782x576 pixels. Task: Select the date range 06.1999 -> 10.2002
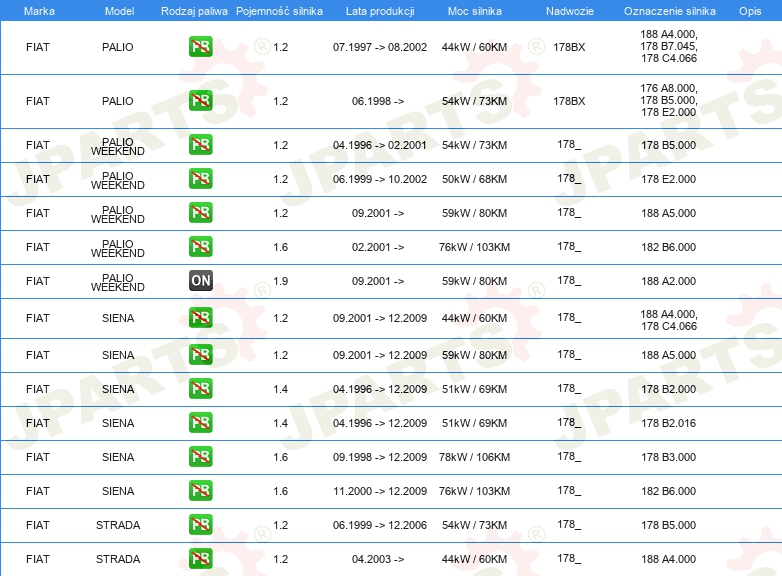tap(380, 179)
